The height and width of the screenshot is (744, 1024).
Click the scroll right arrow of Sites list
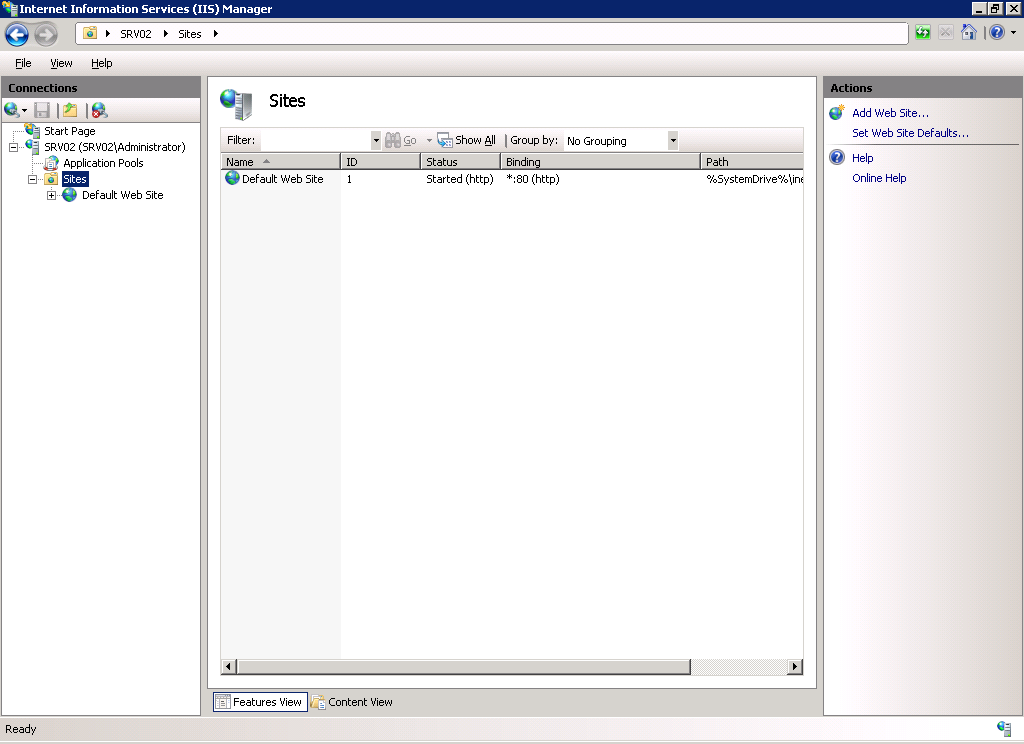click(x=795, y=666)
